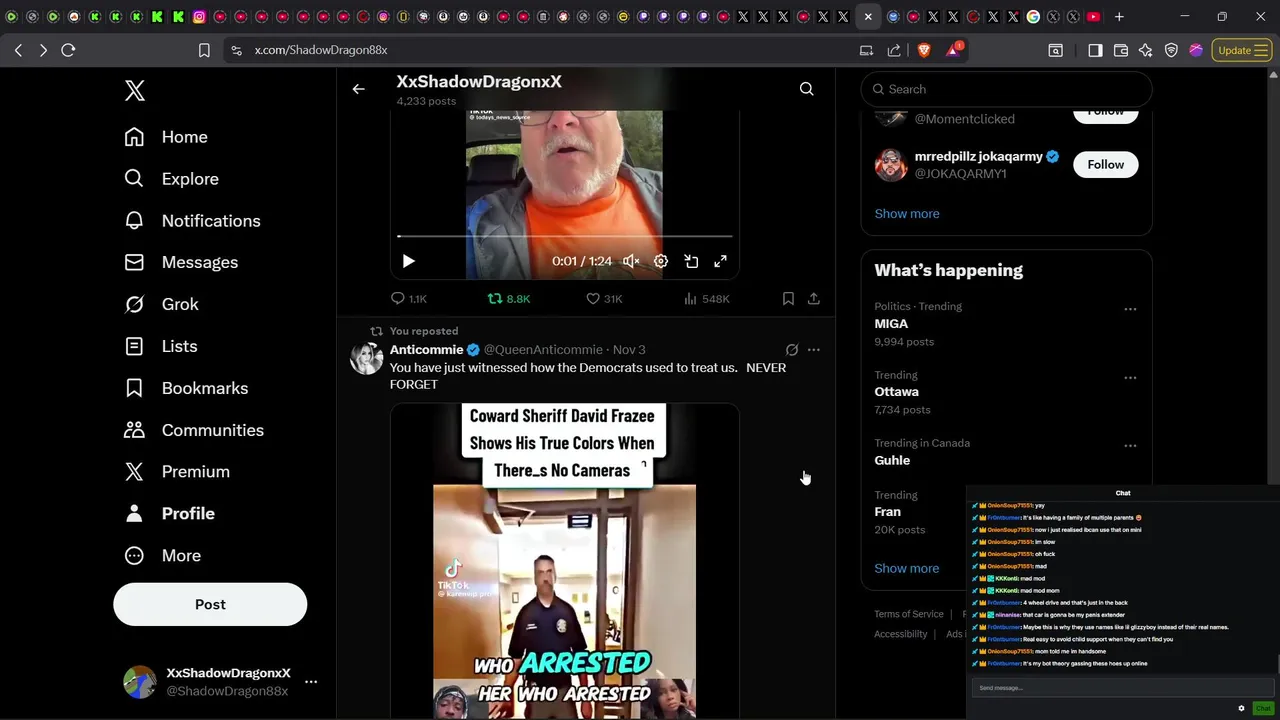Screen dimensions: 1280x720
Task: Click the green Chat send button
Action: (1263, 708)
